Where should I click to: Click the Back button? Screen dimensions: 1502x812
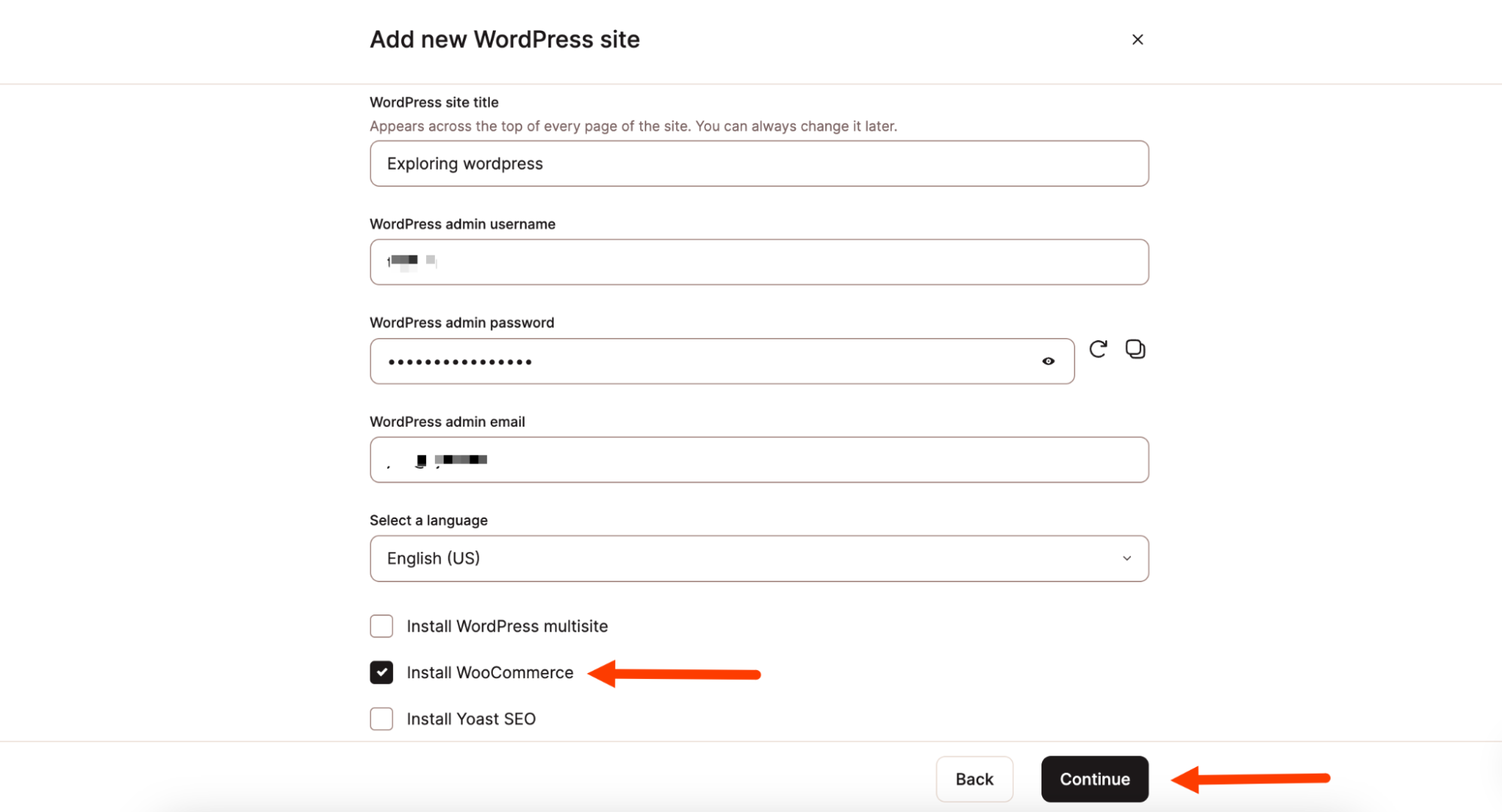(974, 779)
